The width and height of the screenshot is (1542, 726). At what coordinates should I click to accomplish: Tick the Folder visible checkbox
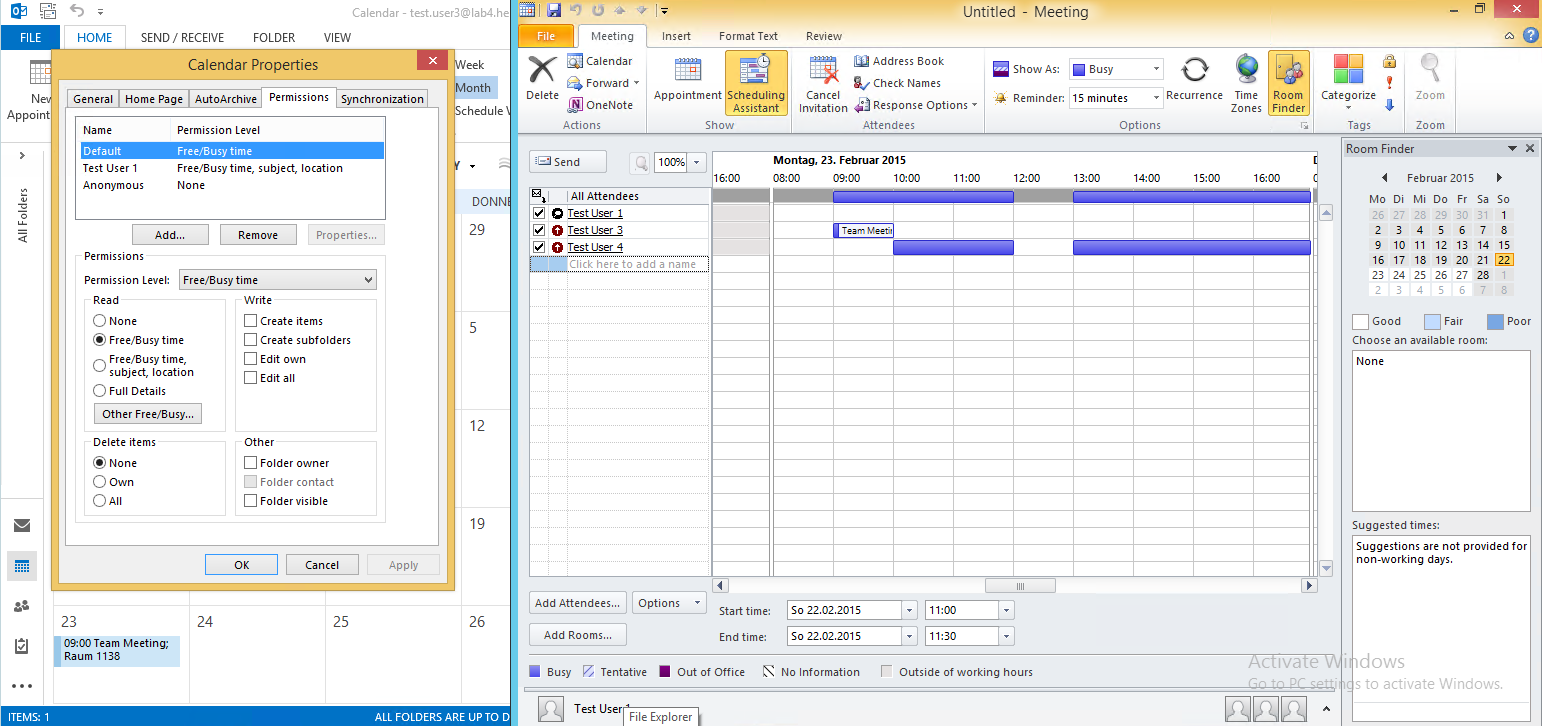251,501
